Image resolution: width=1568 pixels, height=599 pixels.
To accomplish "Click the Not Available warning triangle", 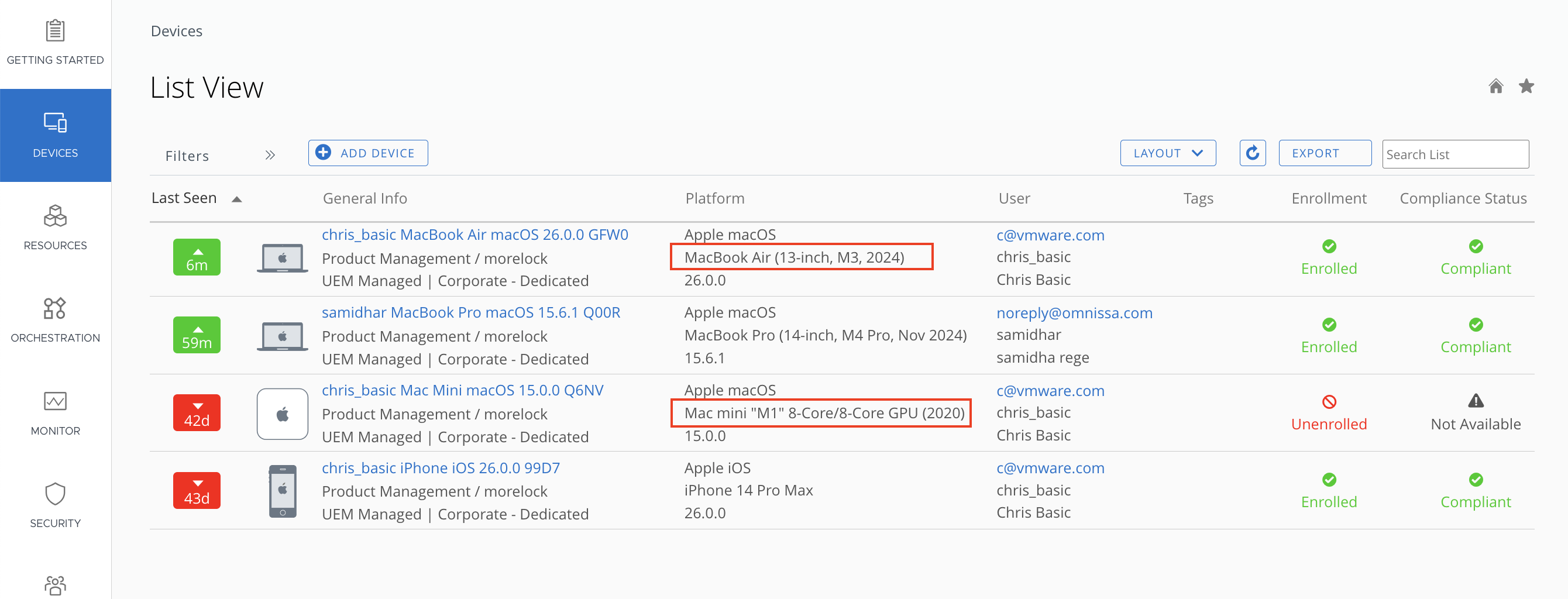I will 1476,401.
